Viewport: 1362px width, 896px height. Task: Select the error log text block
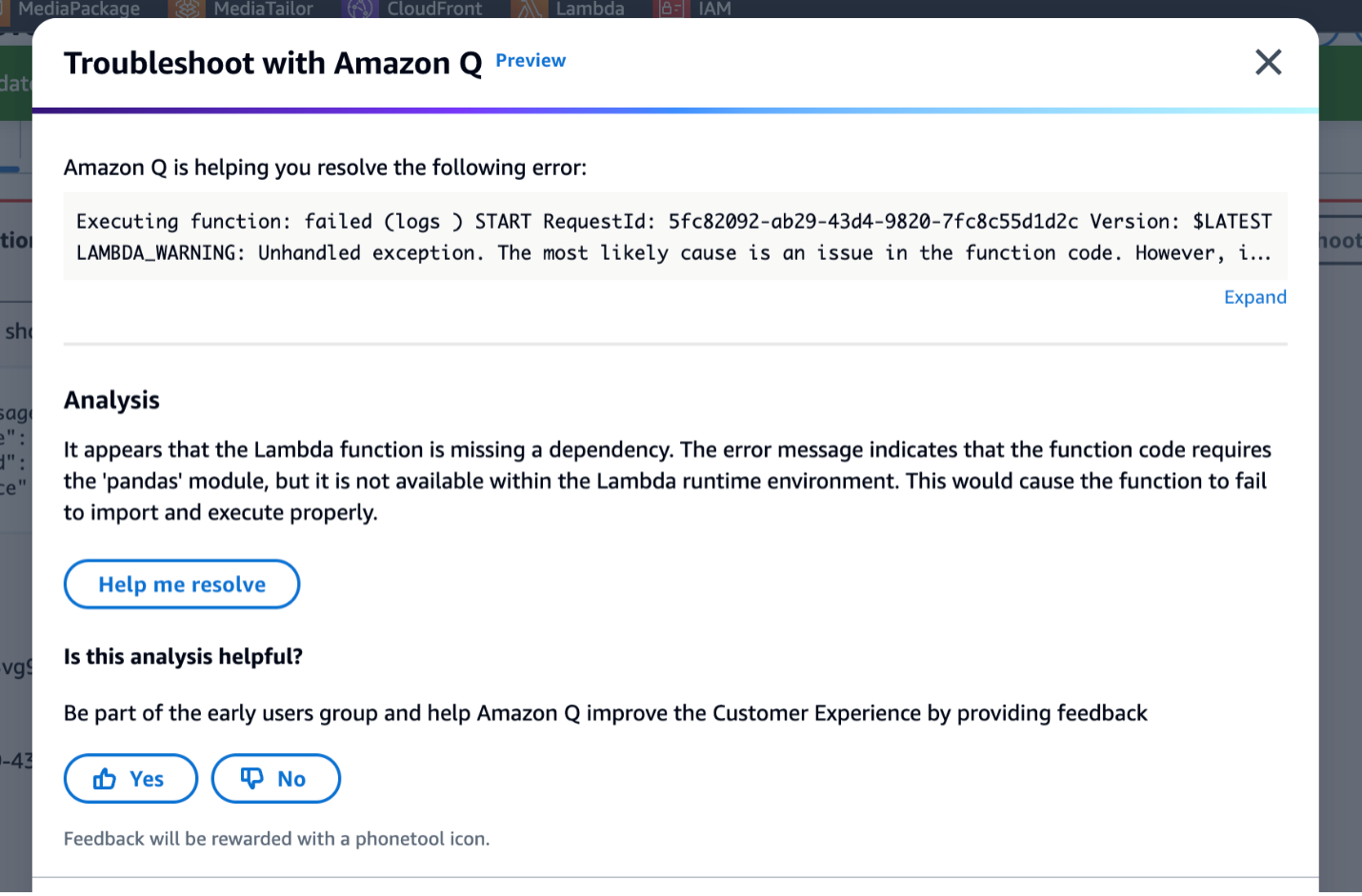[667, 236]
